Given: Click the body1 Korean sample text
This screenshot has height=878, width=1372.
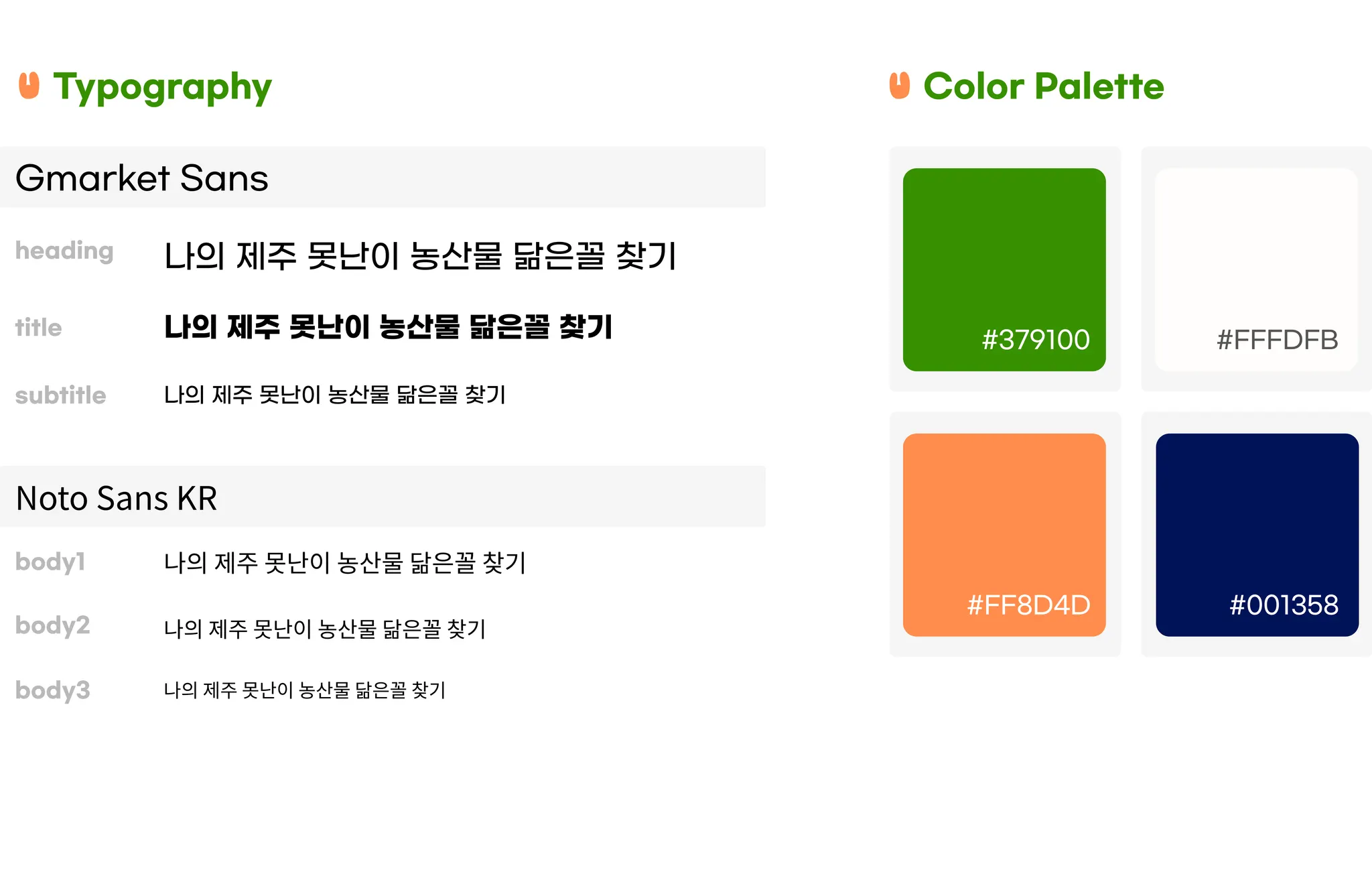Looking at the screenshot, I should point(345,562).
